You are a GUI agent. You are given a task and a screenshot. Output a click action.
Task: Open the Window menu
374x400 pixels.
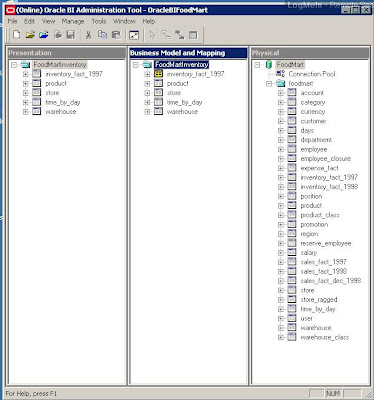124,21
